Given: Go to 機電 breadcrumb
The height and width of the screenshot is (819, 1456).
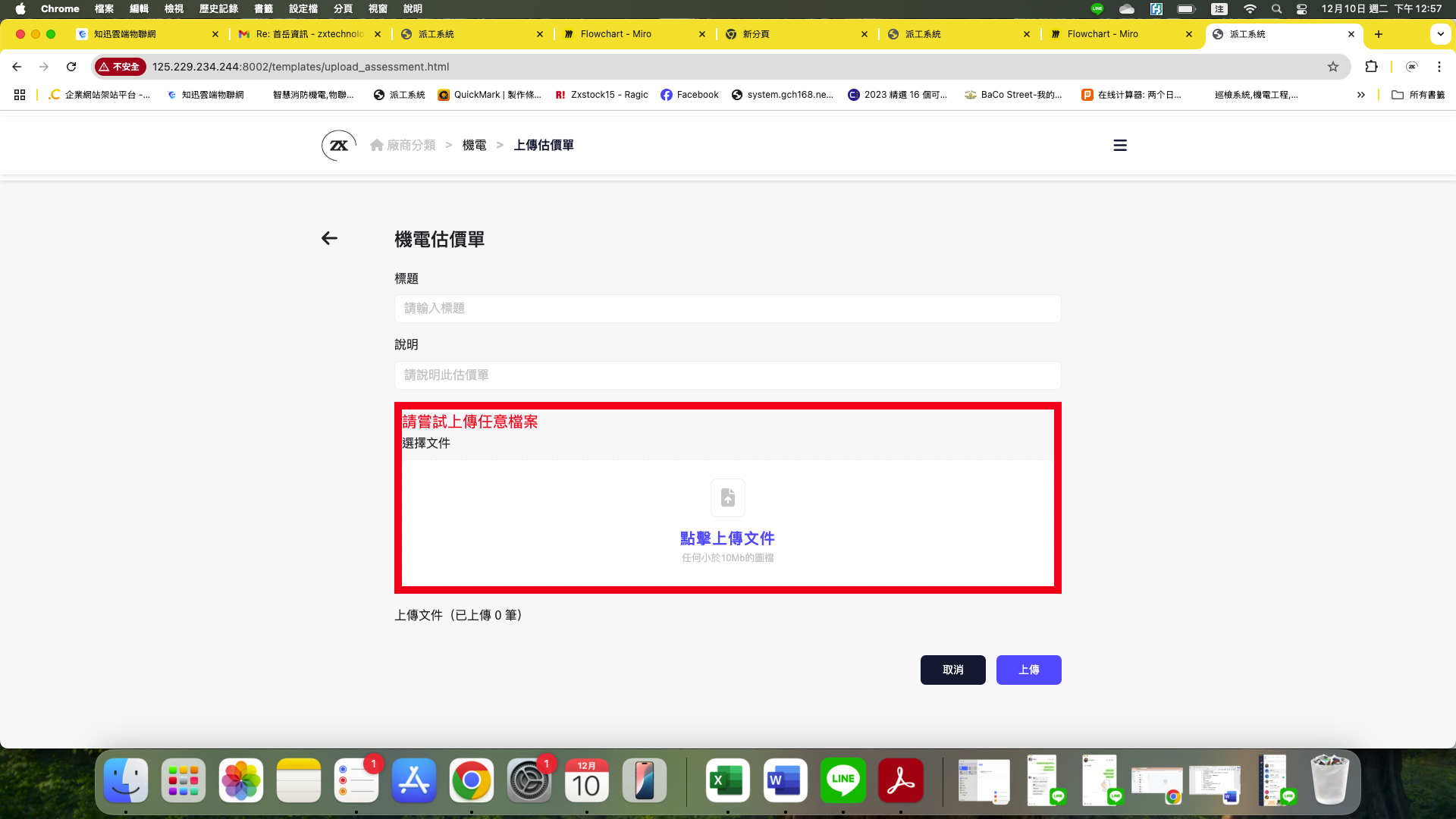Looking at the screenshot, I should tap(475, 145).
